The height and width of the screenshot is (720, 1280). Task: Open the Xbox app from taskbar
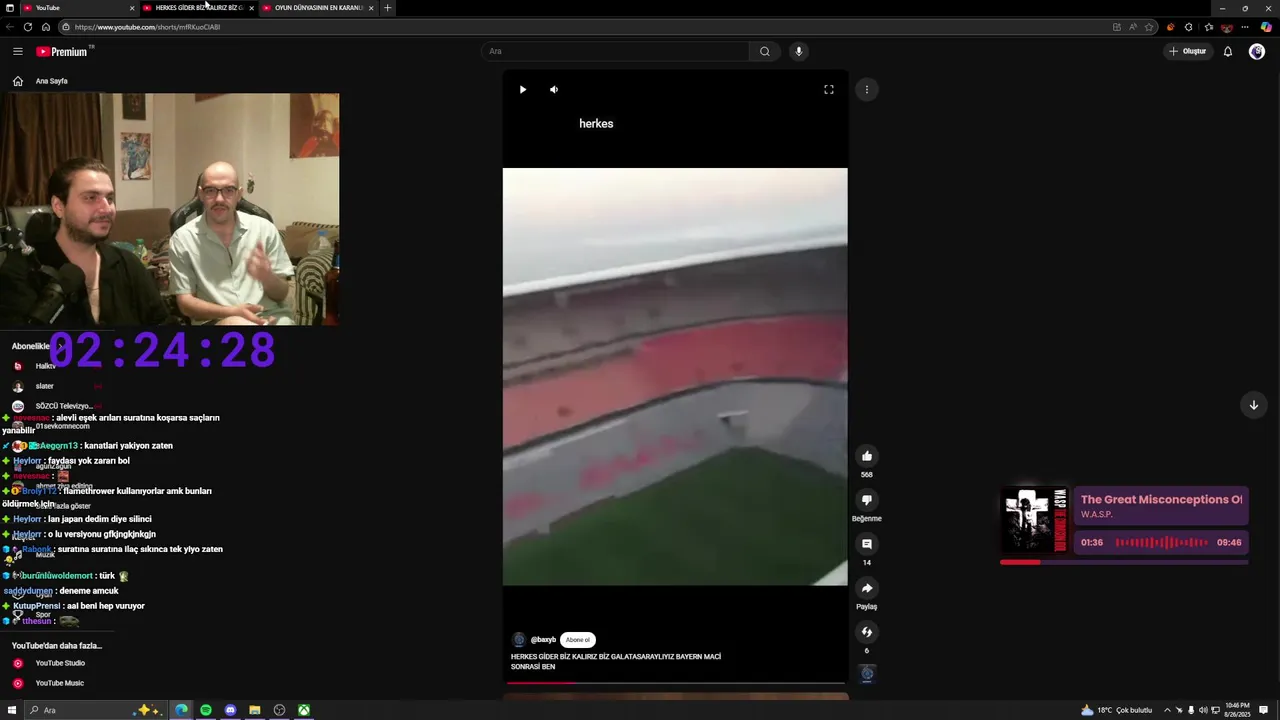point(303,710)
